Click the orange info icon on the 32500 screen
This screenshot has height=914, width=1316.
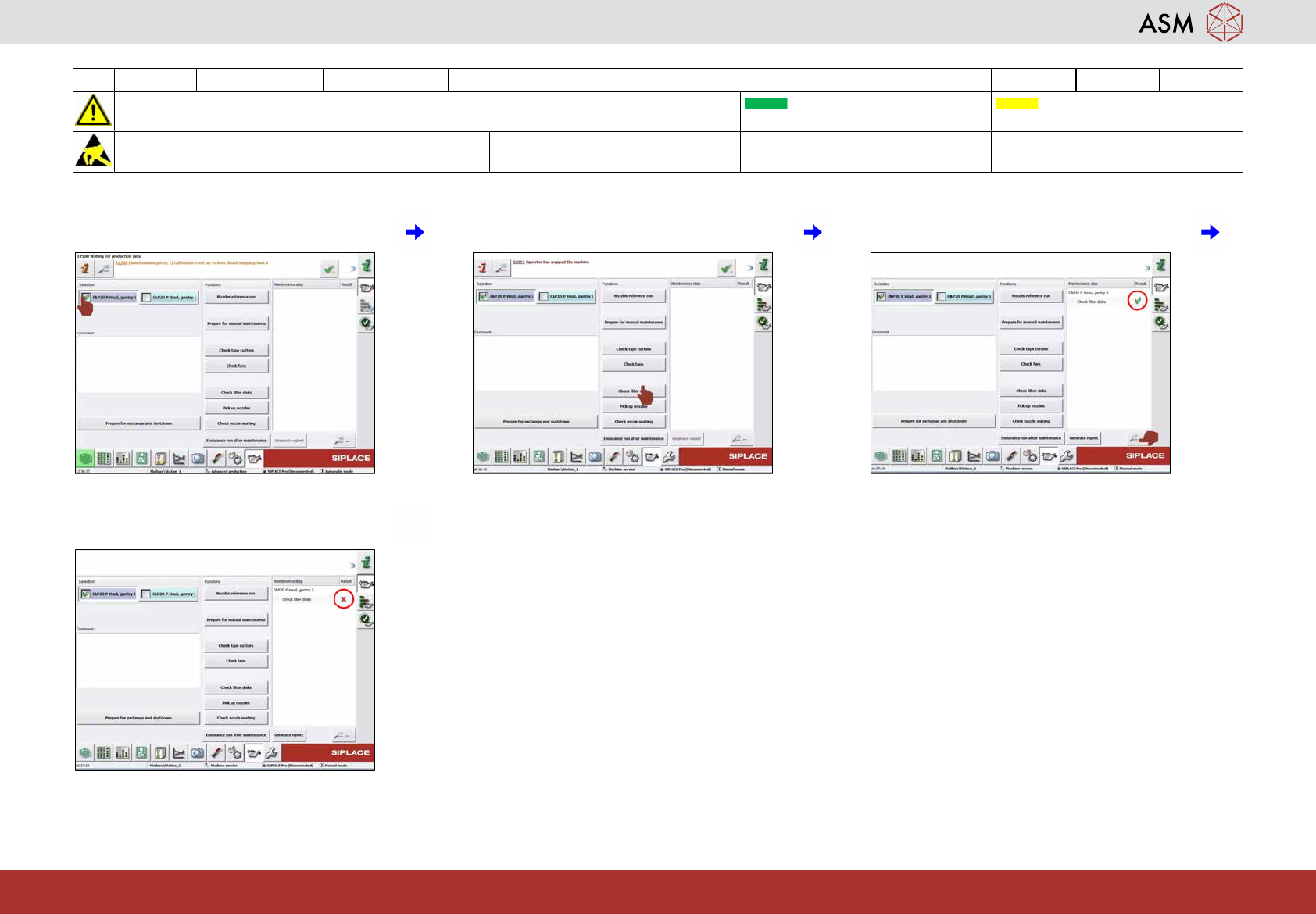[85, 269]
